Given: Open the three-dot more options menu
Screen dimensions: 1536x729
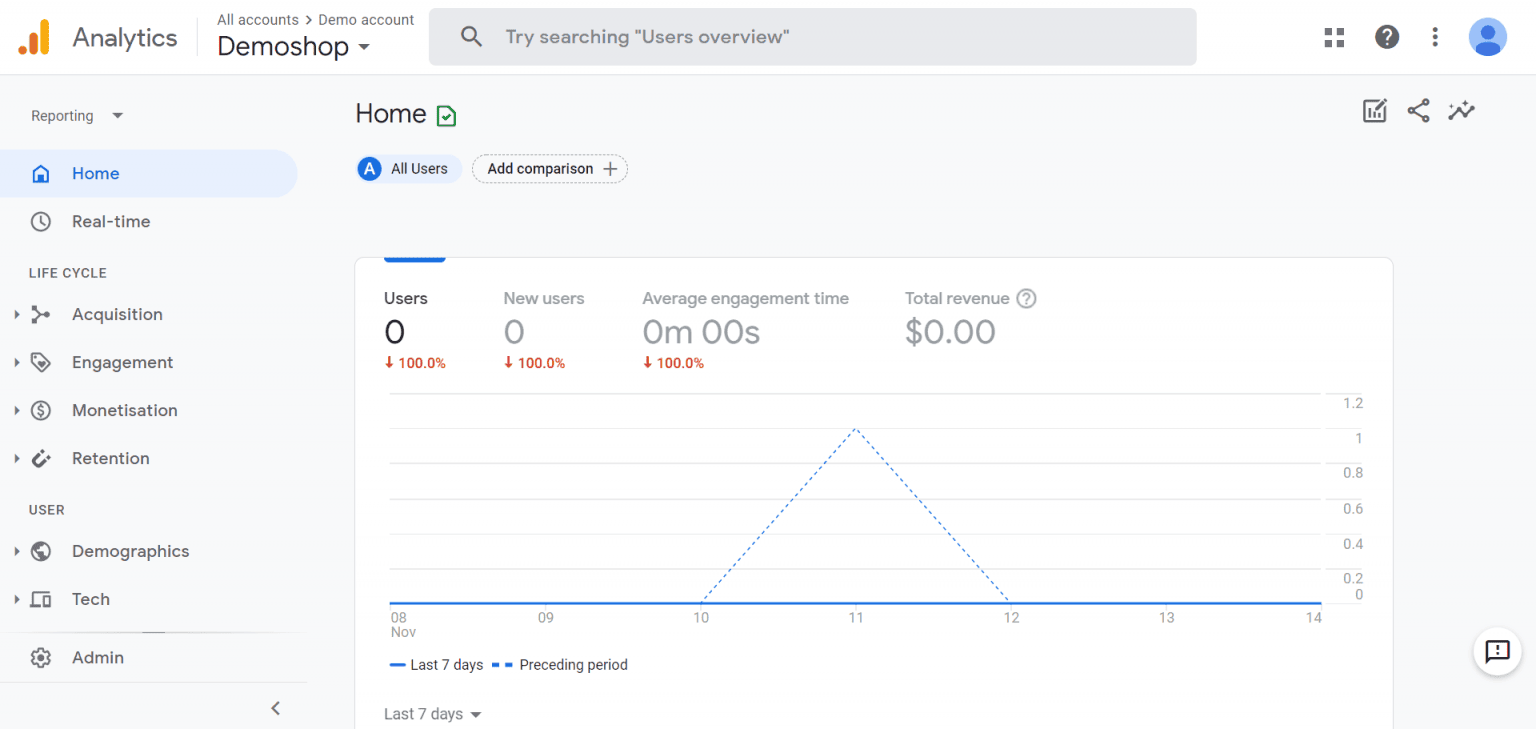Looking at the screenshot, I should pos(1435,37).
